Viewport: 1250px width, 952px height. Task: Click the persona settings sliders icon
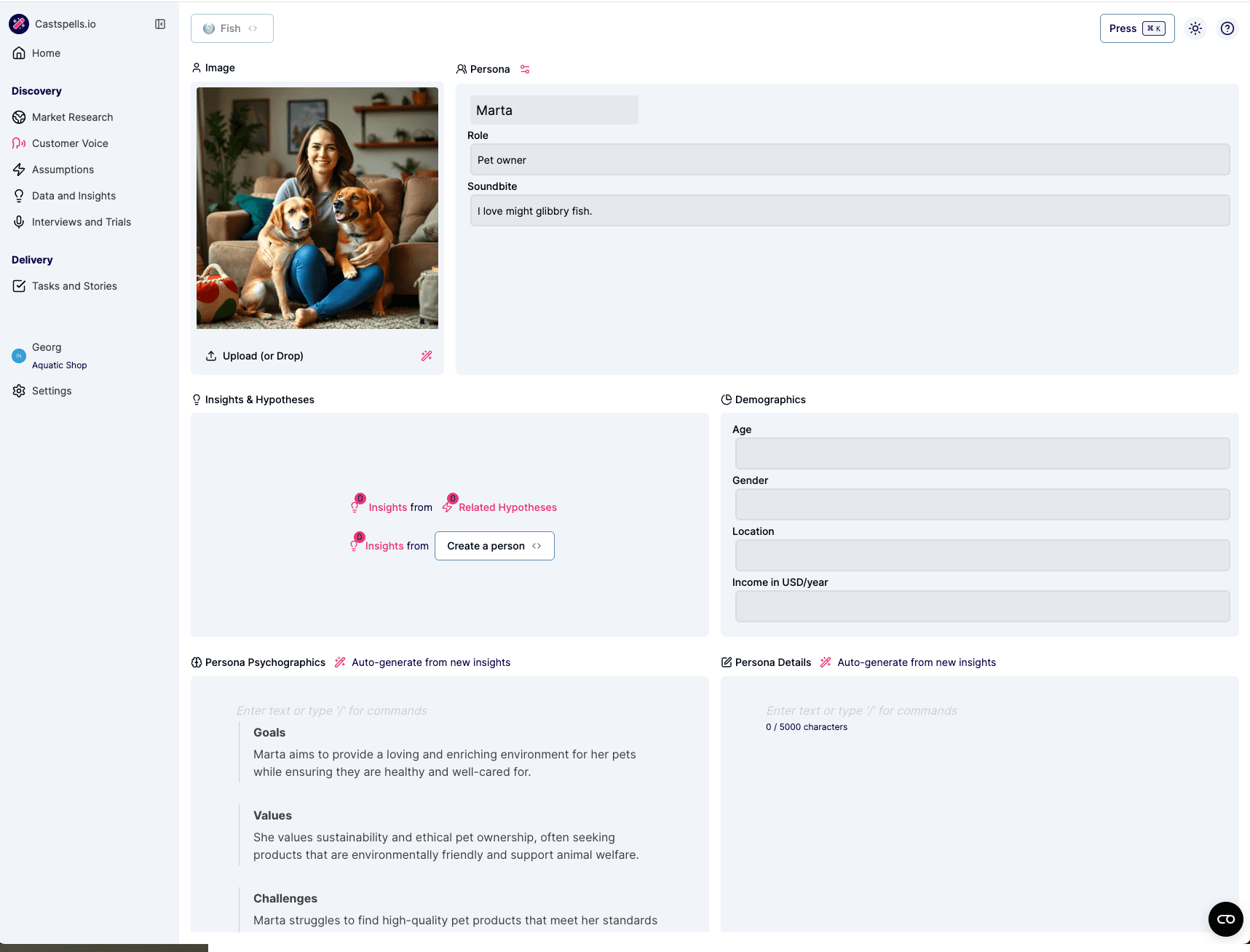click(x=525, y=69)
